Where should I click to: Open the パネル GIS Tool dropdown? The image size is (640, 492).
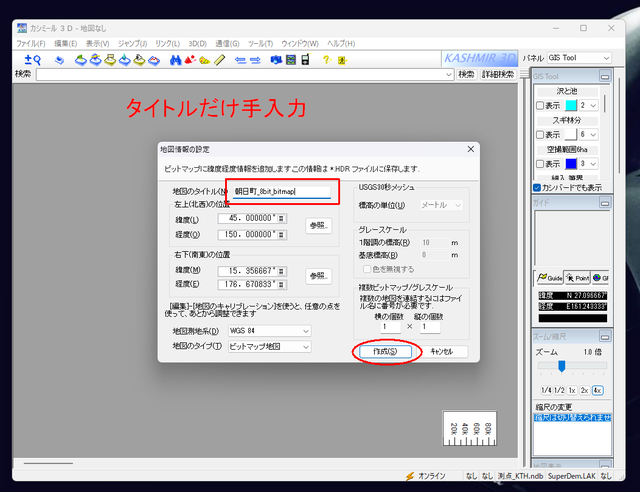pyautogui.click(x=579, y=58)
